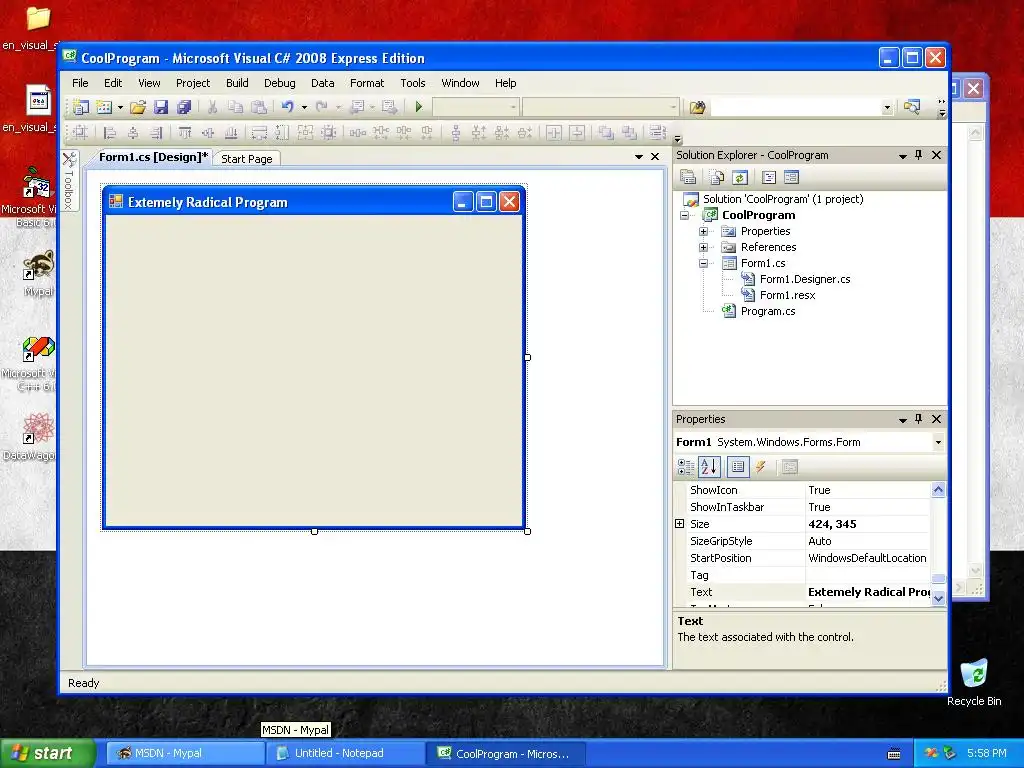Click the StartPosition property value WindowsDefaultLocation
The height and width of the screenshot is (768, 1024).
867,558
